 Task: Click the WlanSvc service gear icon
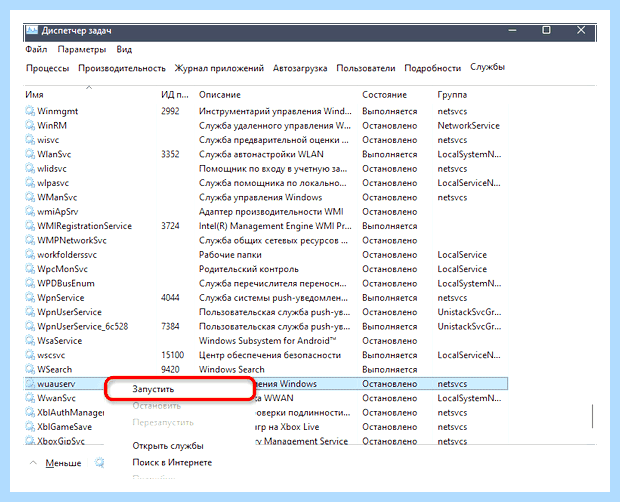[x=30, y=154]
